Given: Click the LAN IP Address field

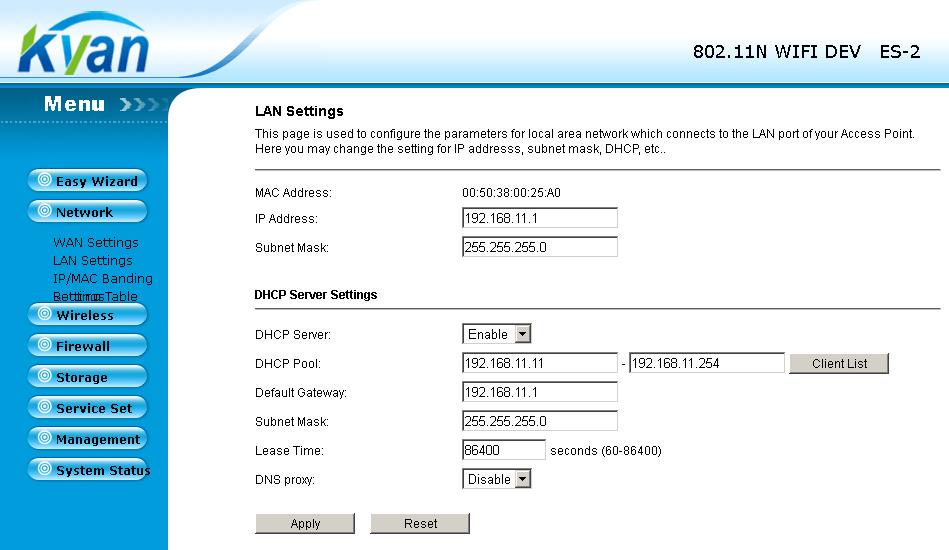Looking at the screenshot, I should tap(539, 218).
